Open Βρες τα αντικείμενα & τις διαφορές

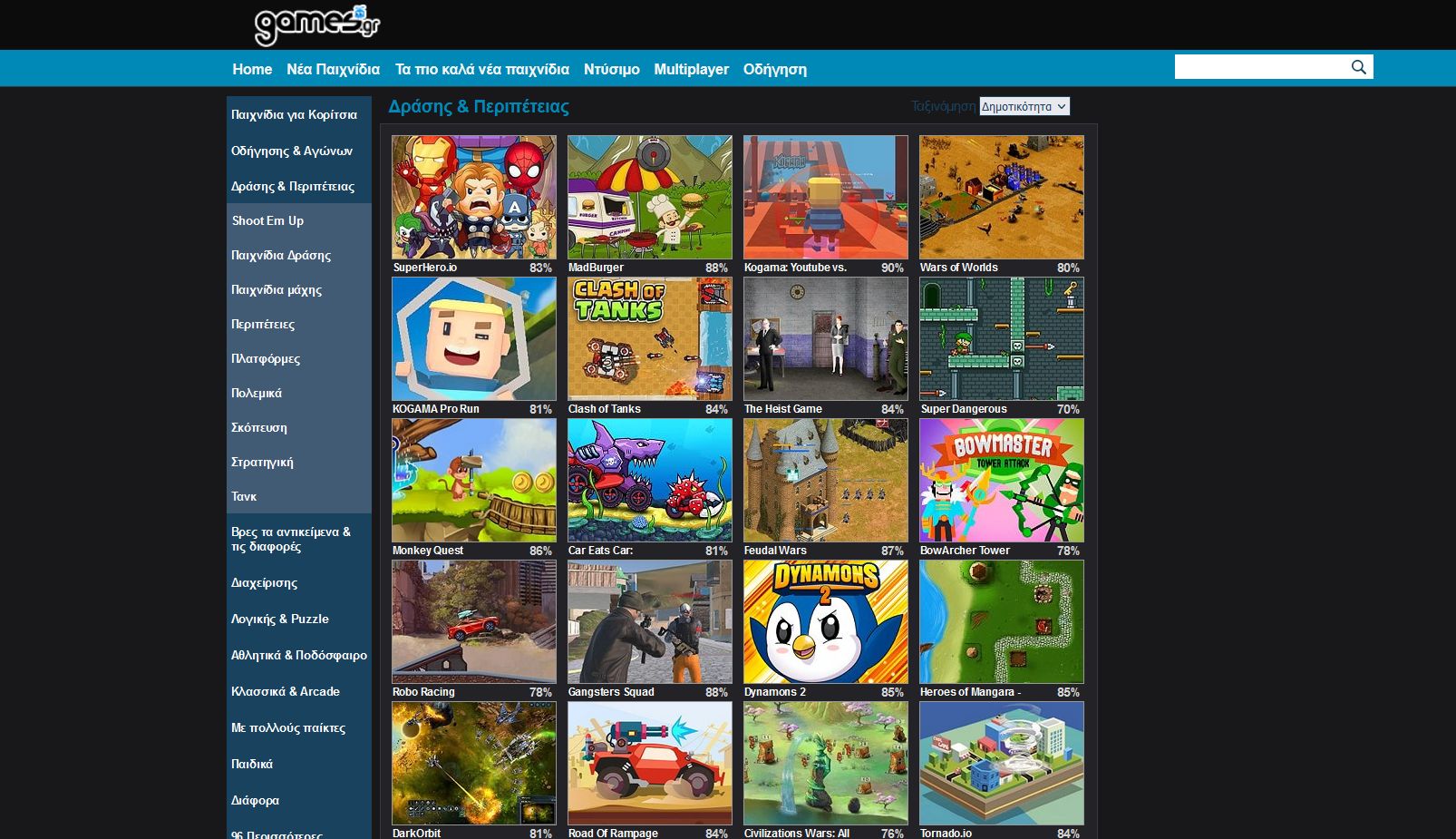tap(299, 539)
